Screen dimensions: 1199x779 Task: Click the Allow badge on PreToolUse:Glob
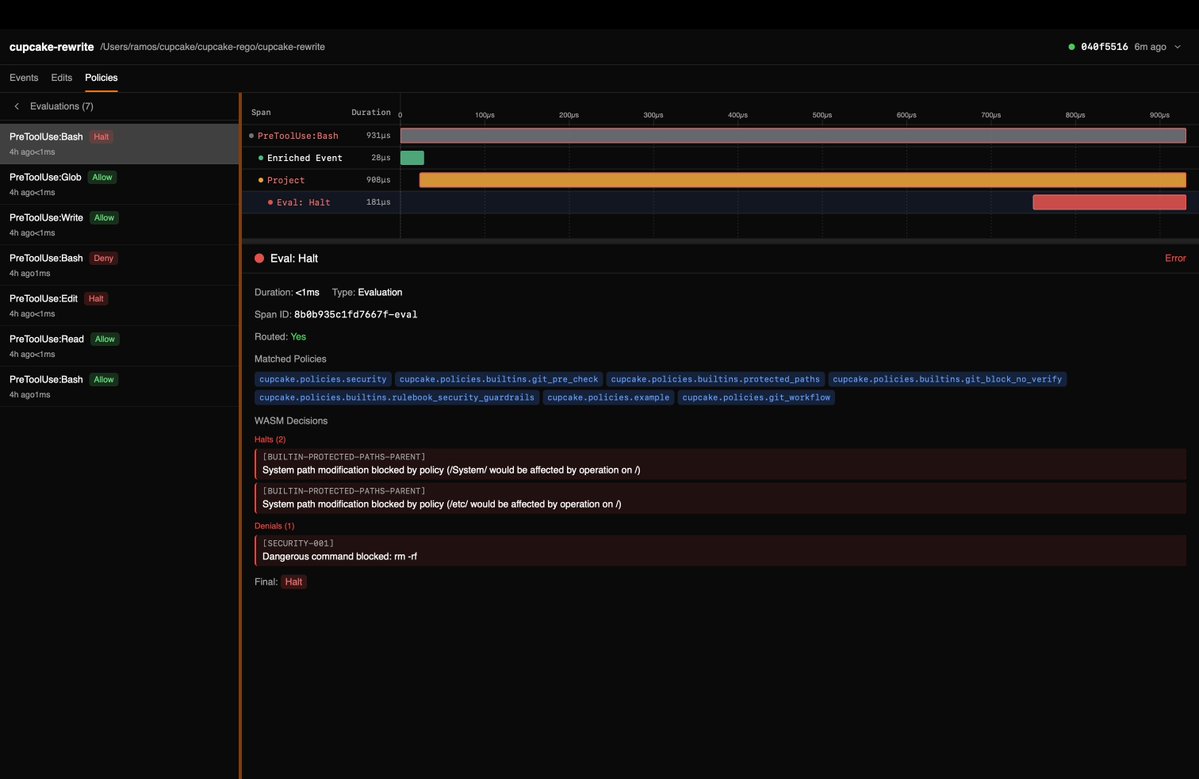click(x=102, y=177)
